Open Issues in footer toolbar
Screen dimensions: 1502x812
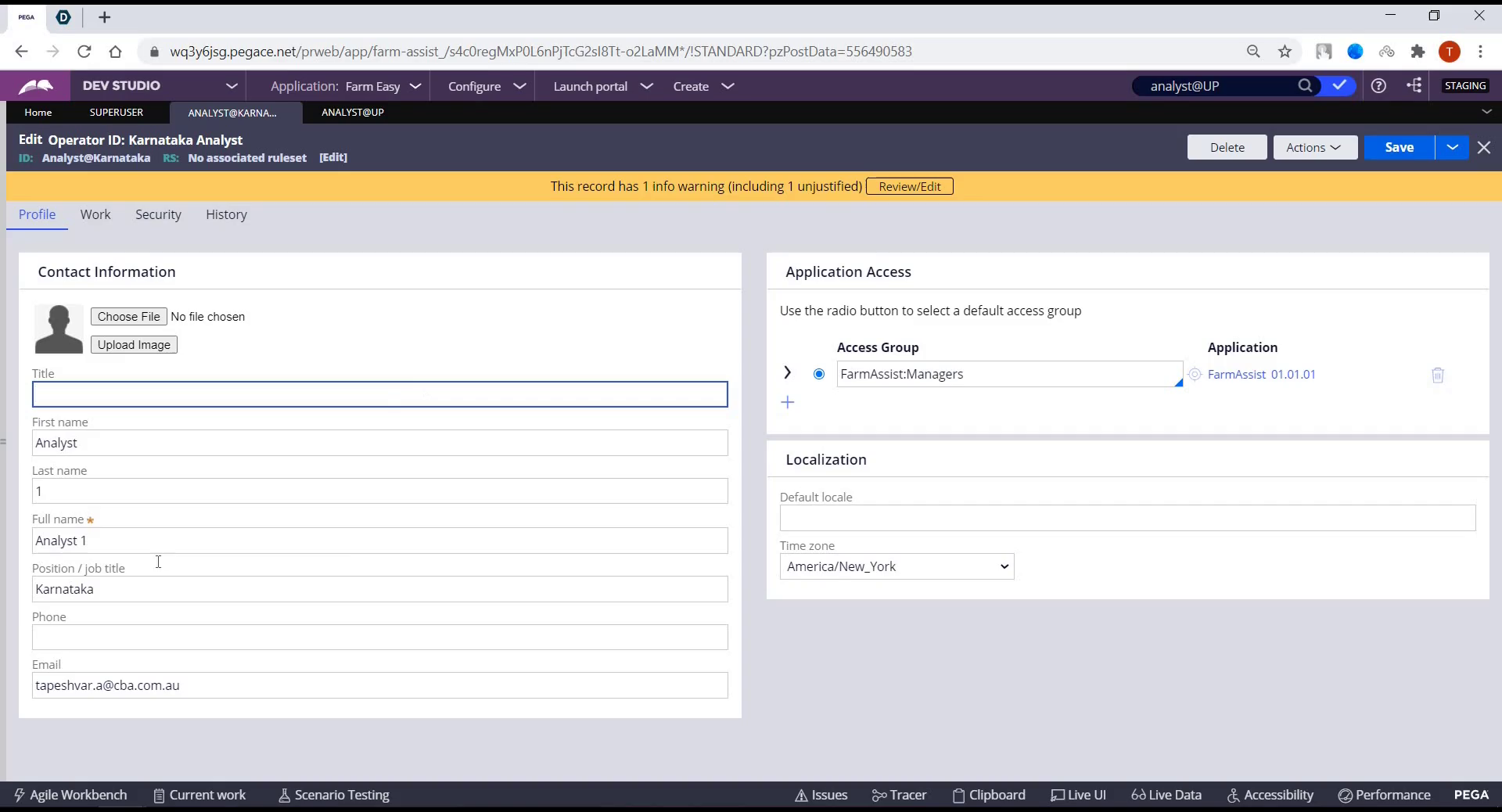(821, 795)
